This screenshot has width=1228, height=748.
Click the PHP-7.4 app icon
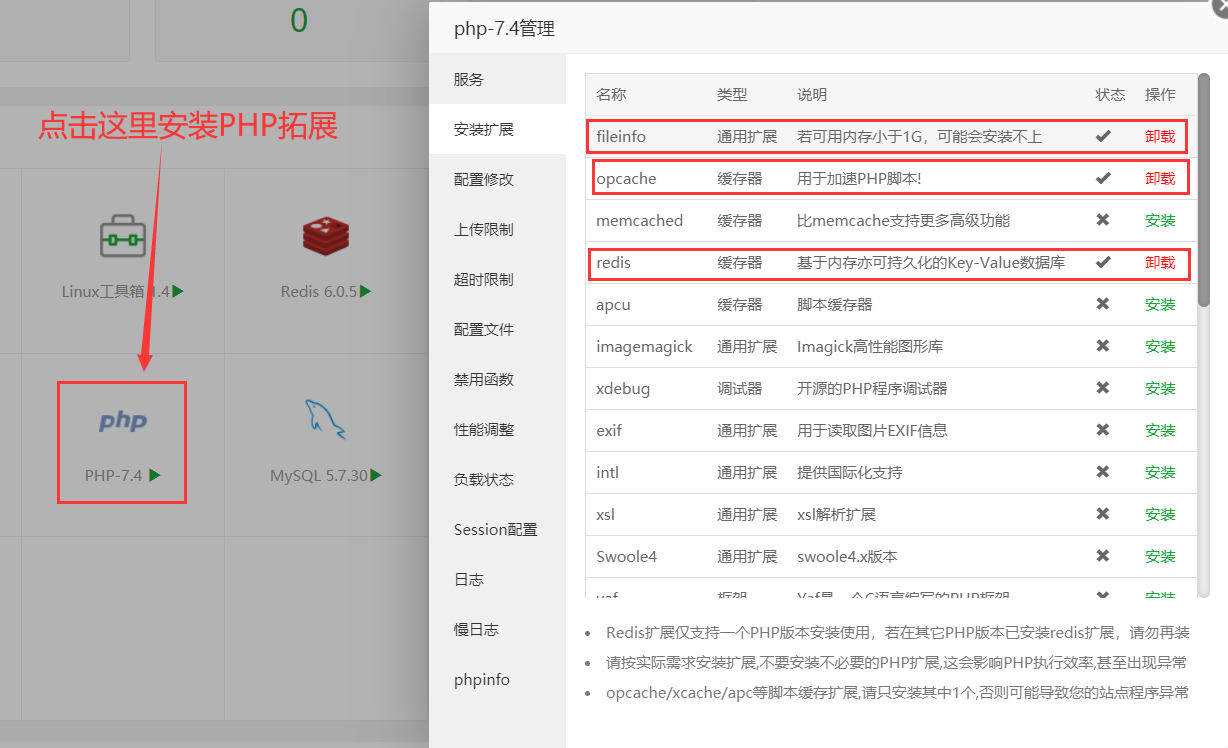pos(123,422)
